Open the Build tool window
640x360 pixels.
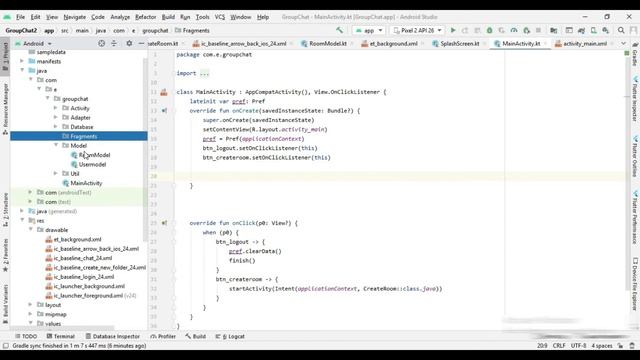(196, 336)
